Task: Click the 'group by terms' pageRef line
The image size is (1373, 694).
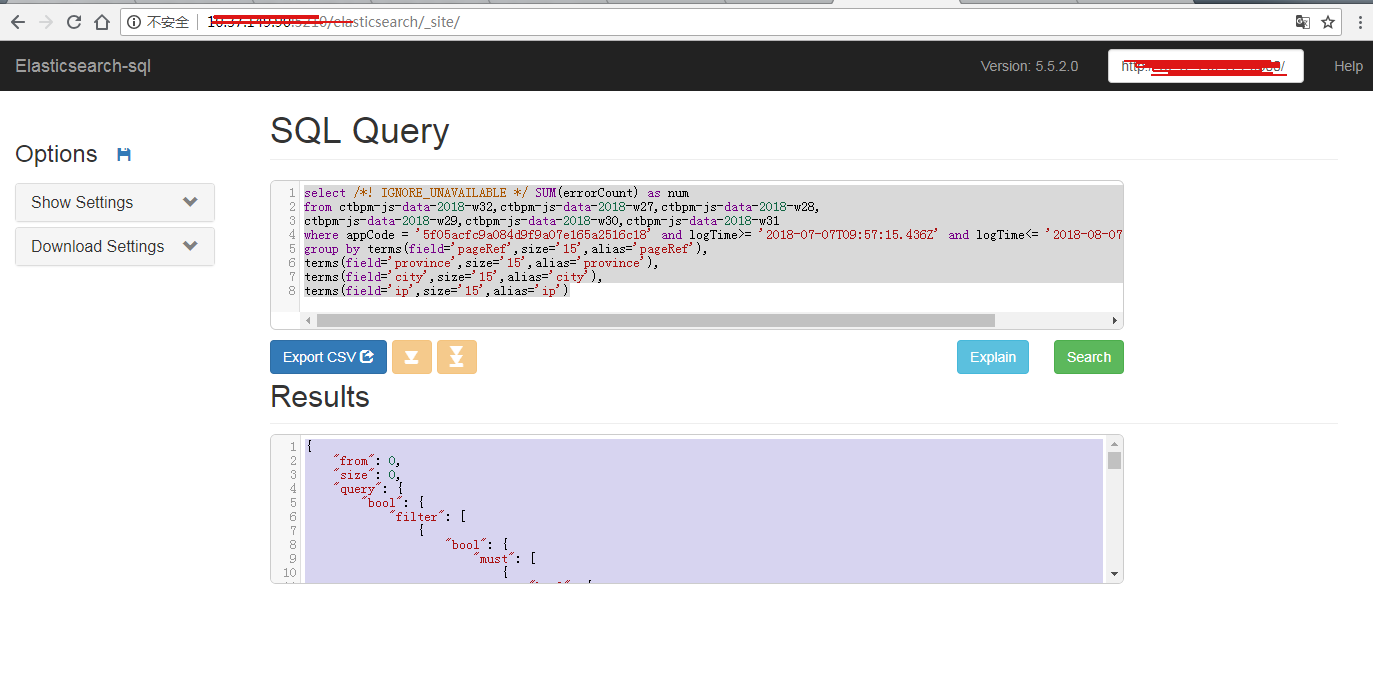Action: point(505,249)
